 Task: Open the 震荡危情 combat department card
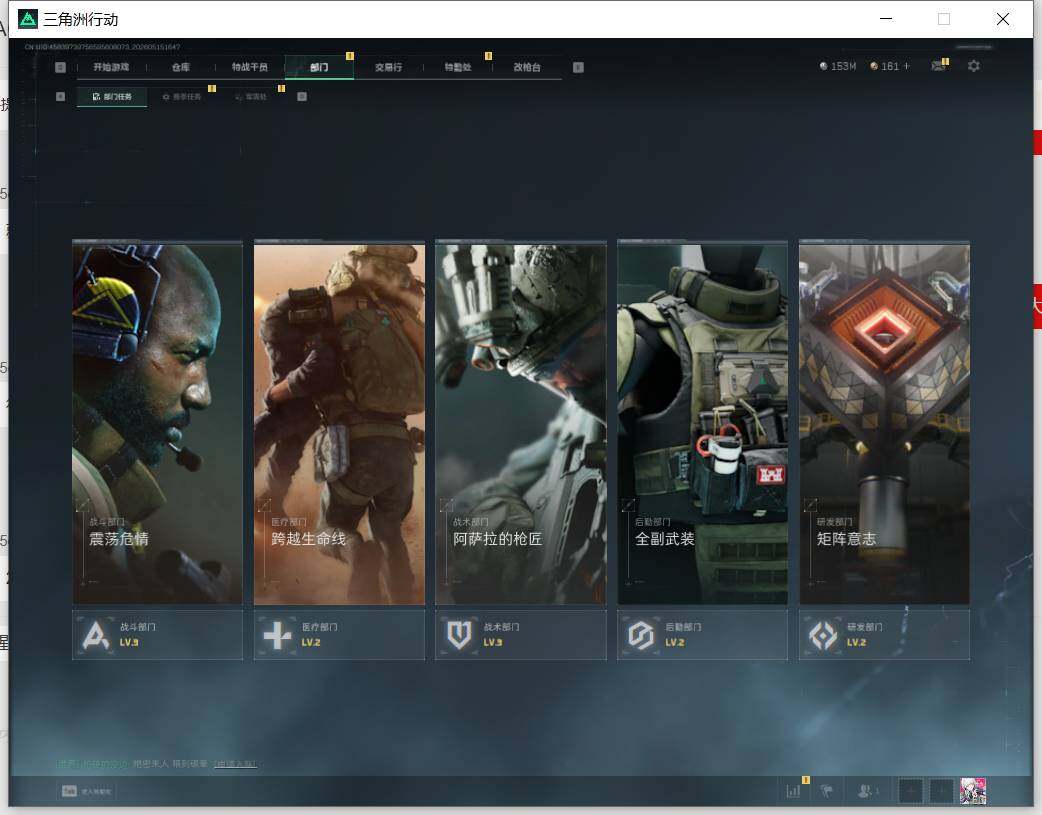[157, 423]
